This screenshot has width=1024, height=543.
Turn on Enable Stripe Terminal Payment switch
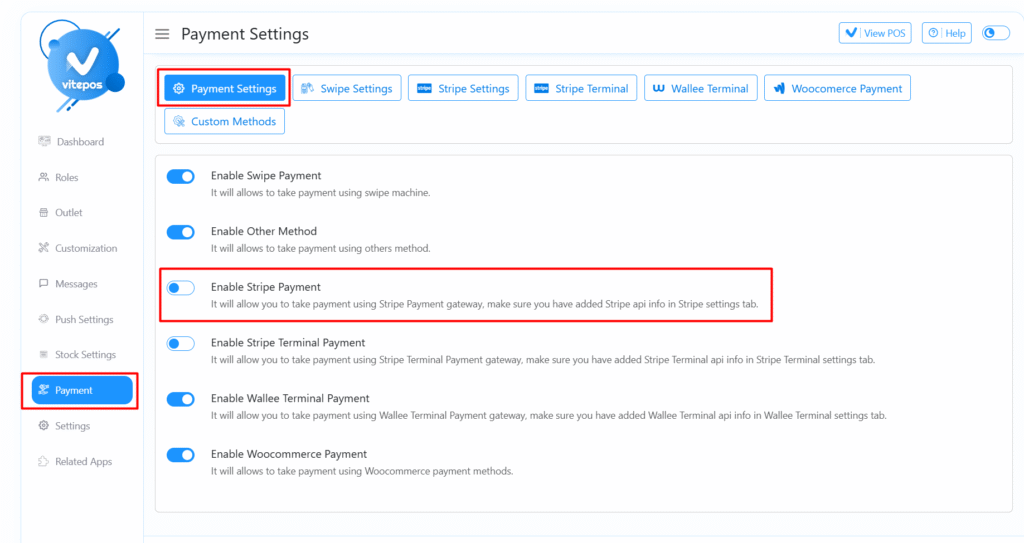click(x=181, y=344)
